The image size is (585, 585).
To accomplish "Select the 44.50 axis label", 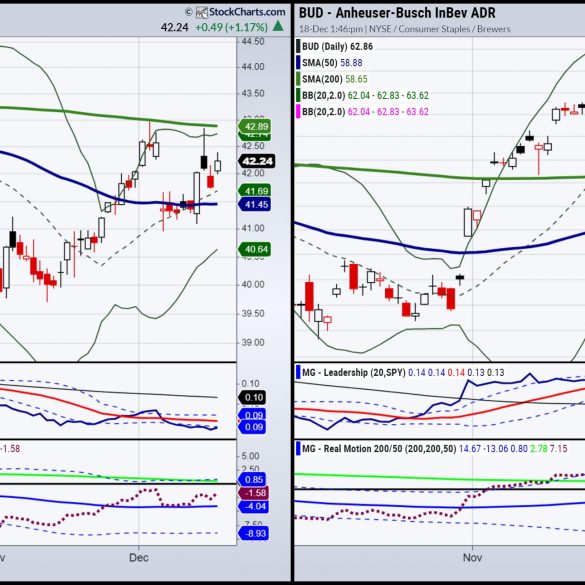I will pos(253,41).
